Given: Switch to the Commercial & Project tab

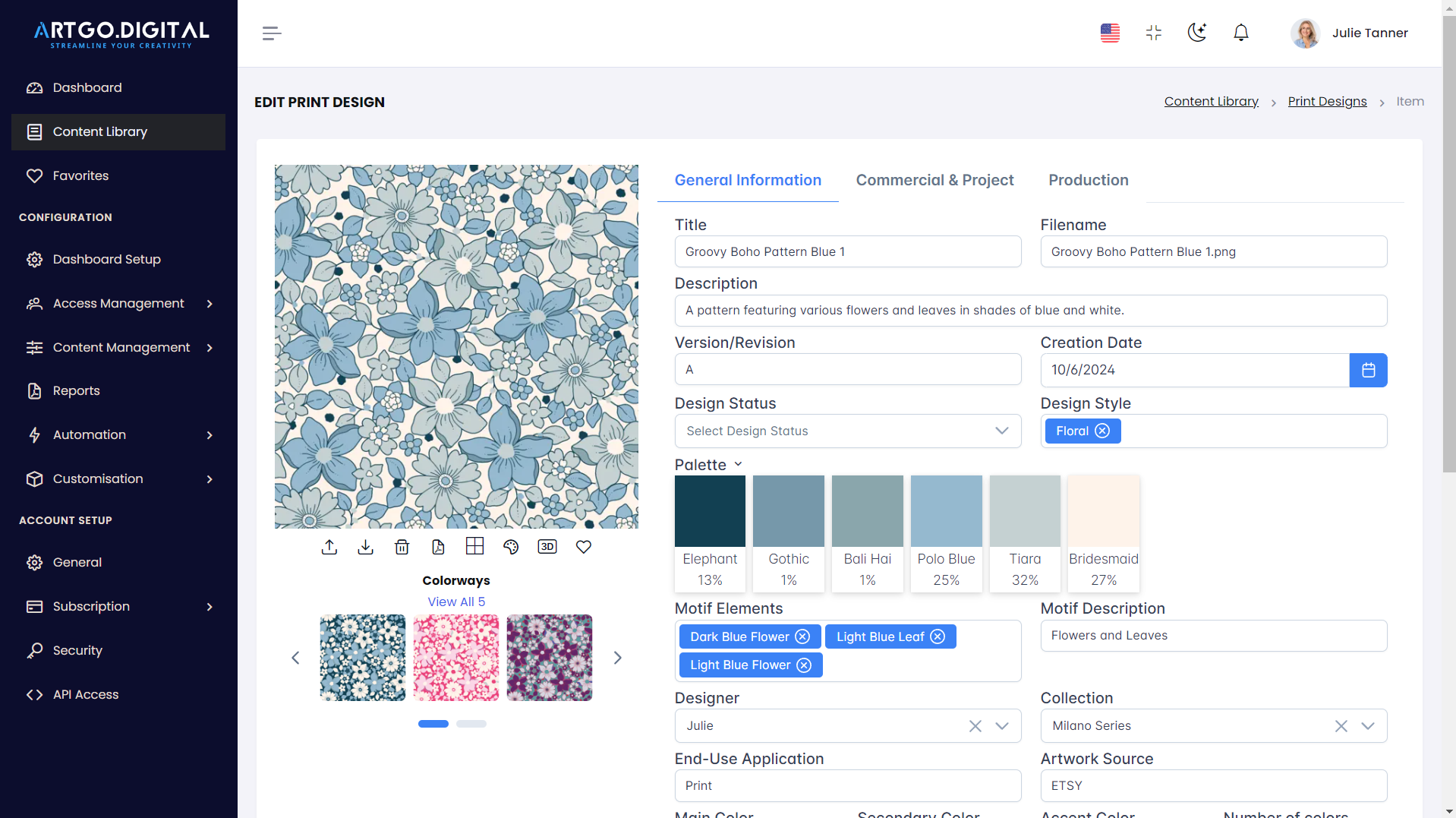Looking at the screenshot, I should [x=934, y=180].
